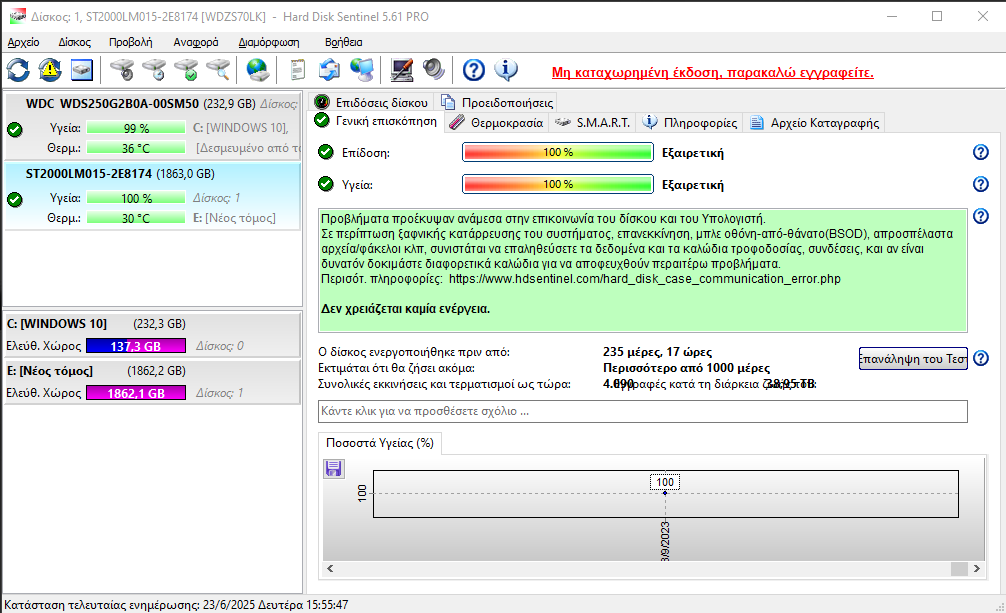This screenshot has width=1006, height=613.
Task: Click the blue info bubble toolbar icon
Action: pyautogui.click(x=506, y=70)
